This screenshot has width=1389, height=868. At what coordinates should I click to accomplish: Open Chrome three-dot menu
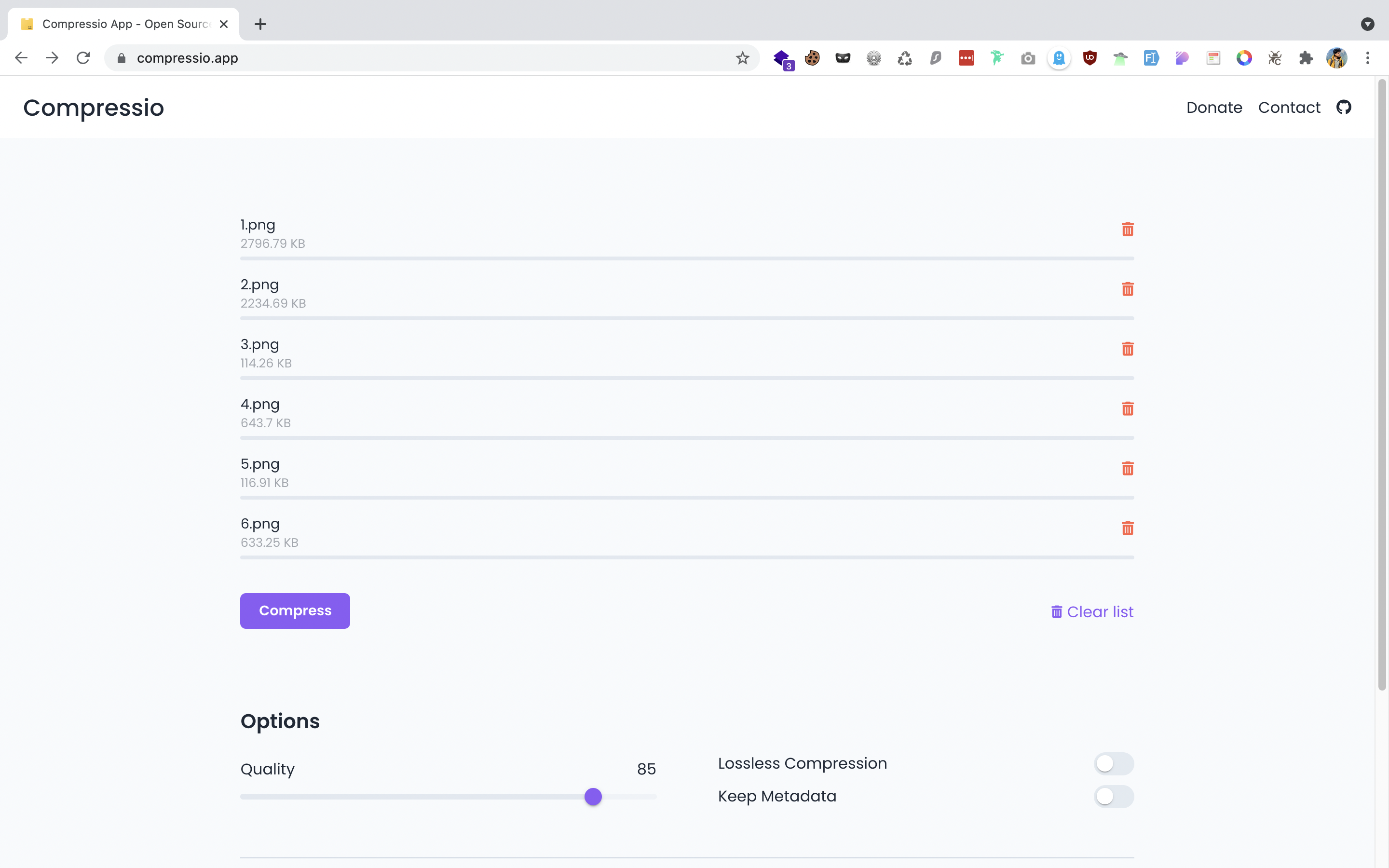pos(1368,58)
